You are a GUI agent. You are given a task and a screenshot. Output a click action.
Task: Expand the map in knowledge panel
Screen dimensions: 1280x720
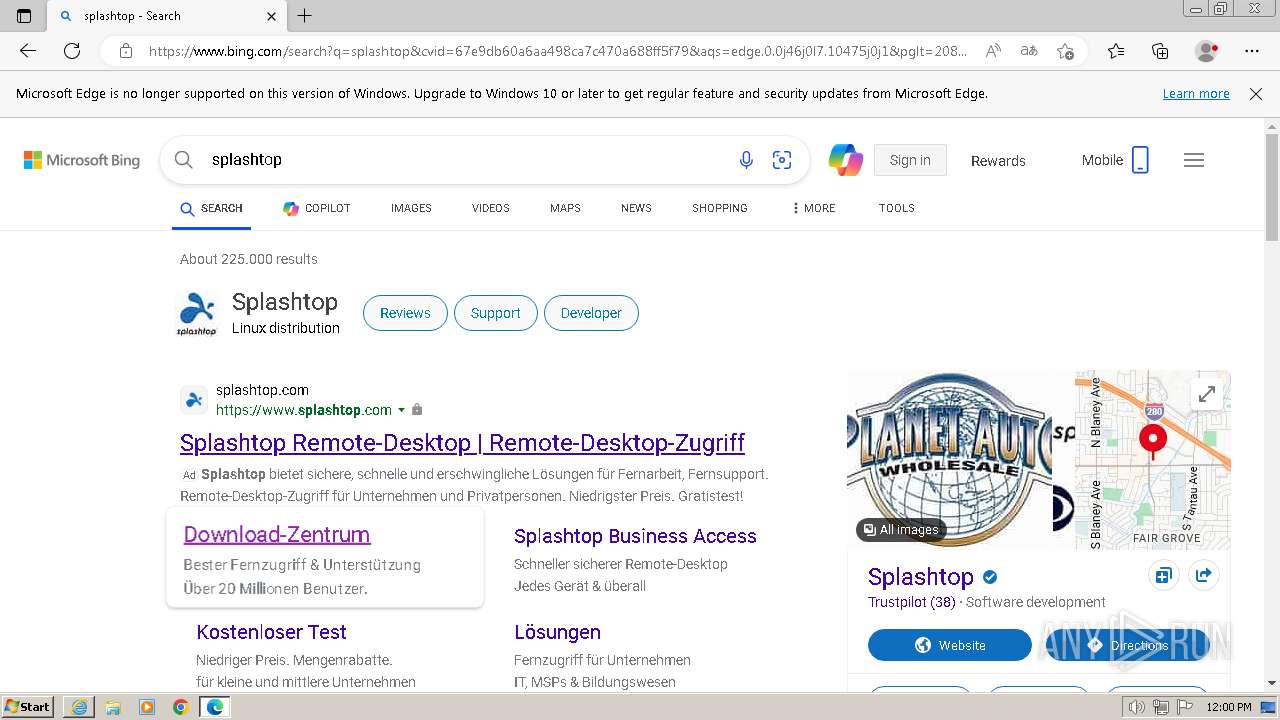1207,394
